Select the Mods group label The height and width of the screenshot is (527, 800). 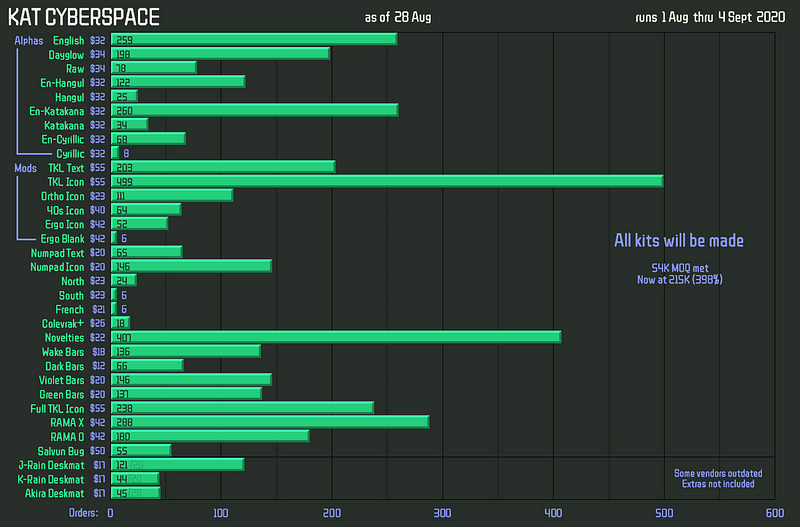[x=25, y=168]
